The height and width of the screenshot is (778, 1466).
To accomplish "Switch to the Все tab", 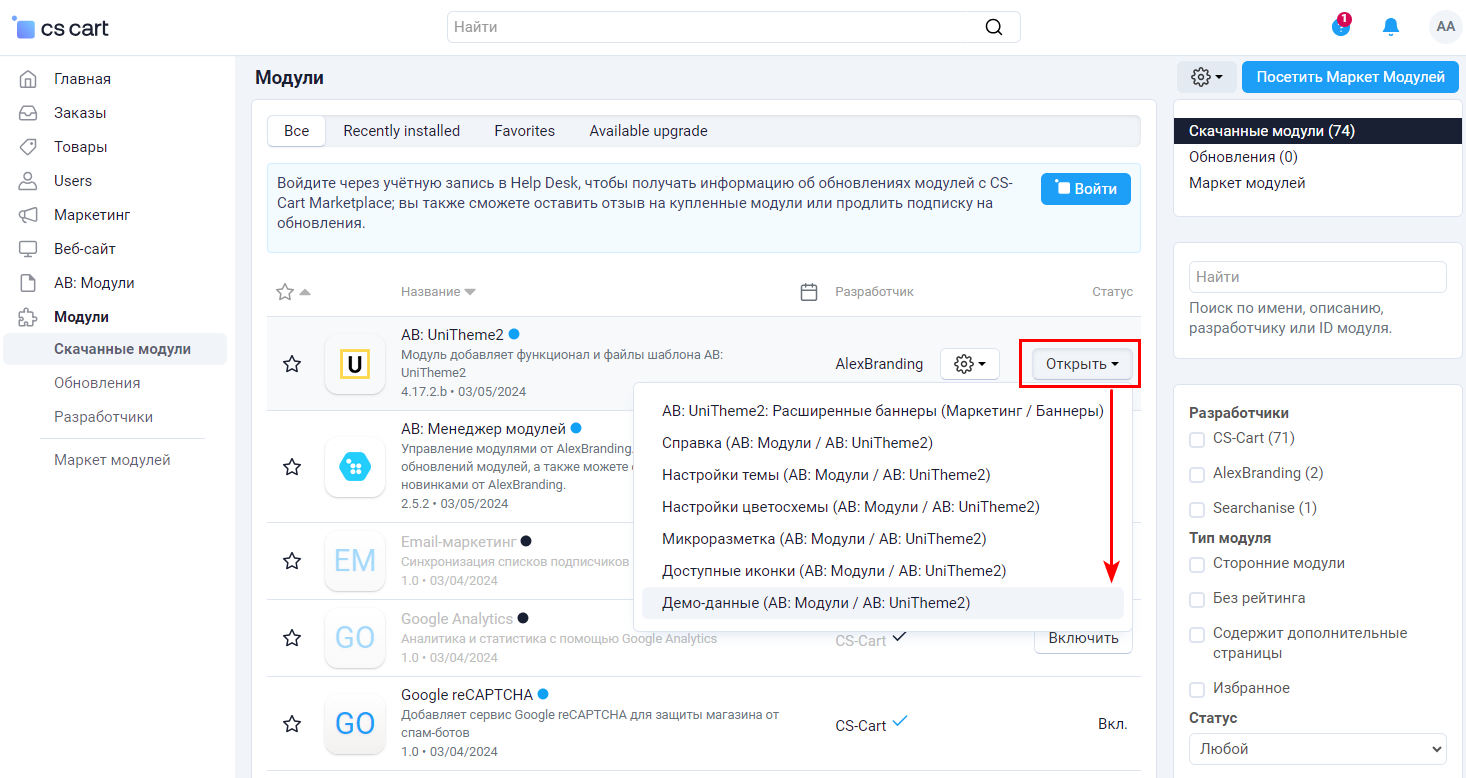I will 297,131.
